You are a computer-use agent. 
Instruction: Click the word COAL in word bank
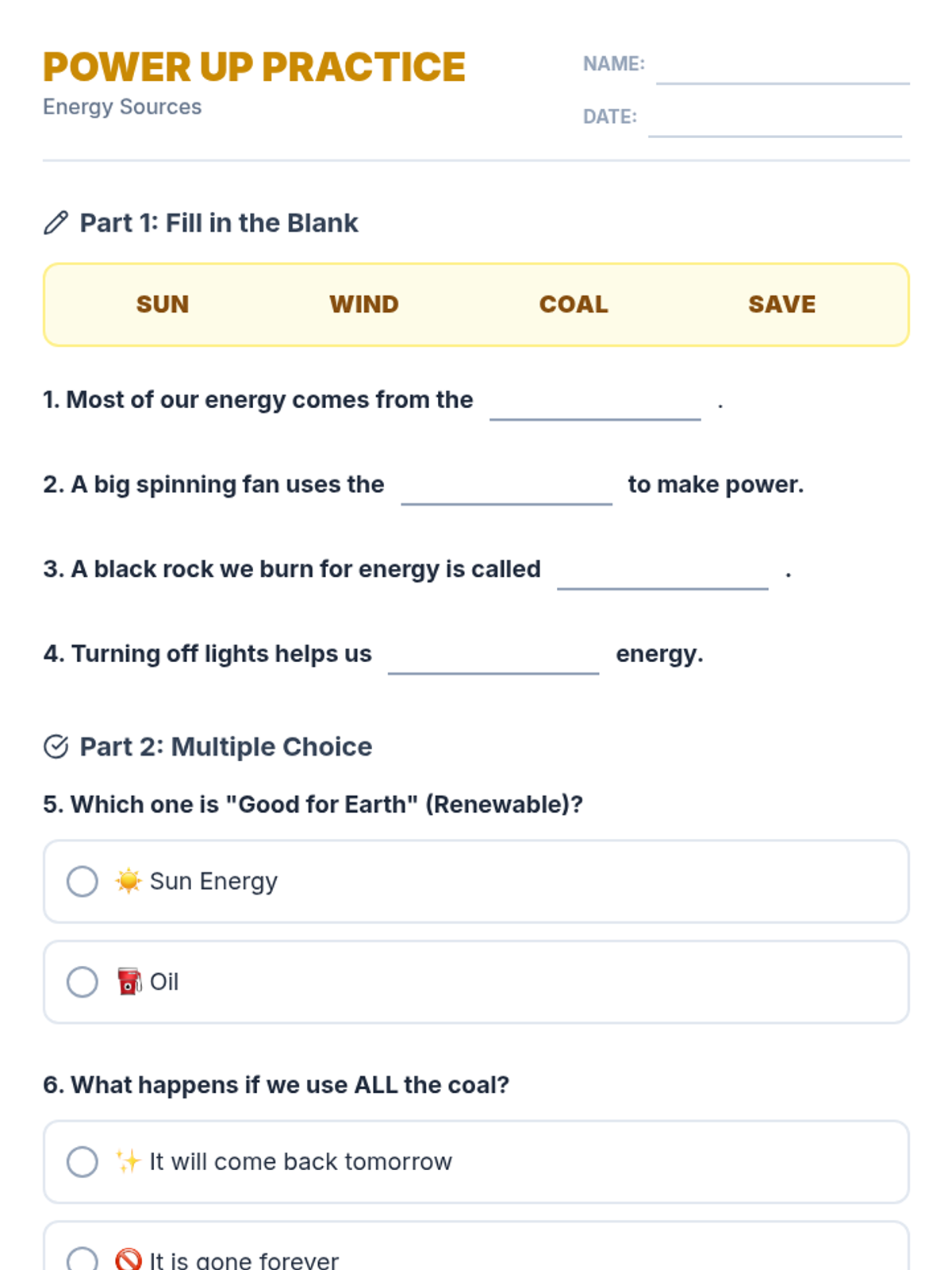pyautogui.click(x=574, y=305)
